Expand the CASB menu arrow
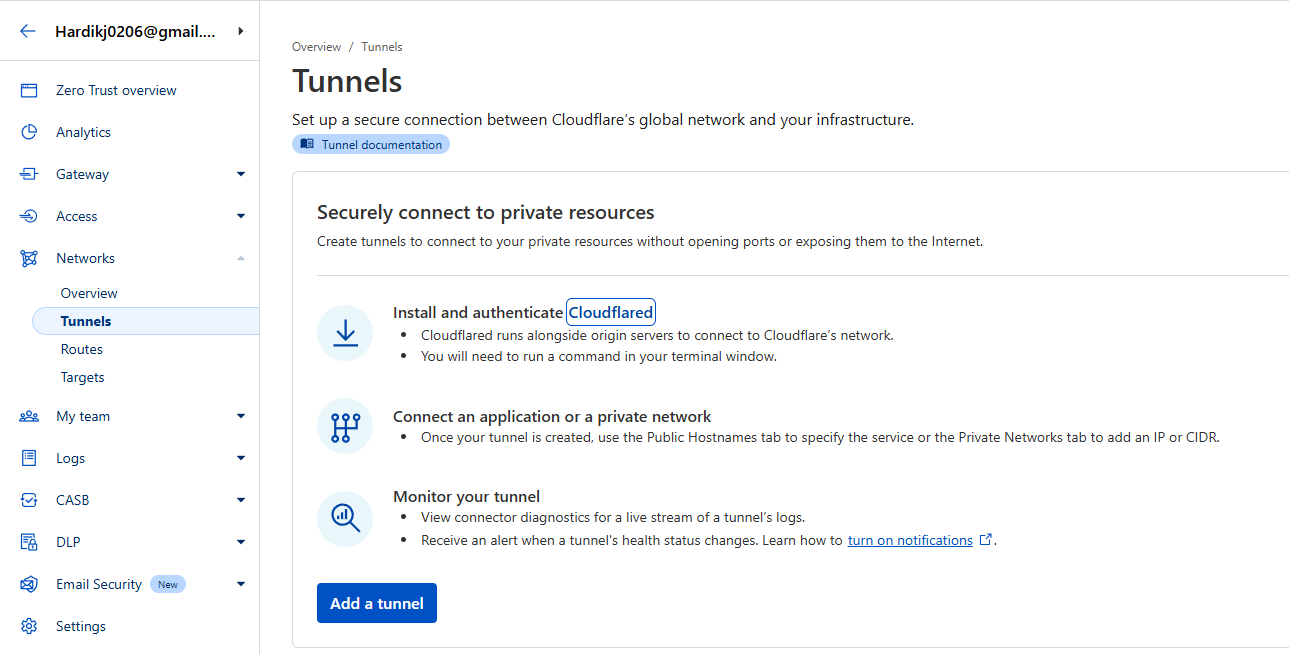1289x654 pixels. click(241, 500)
